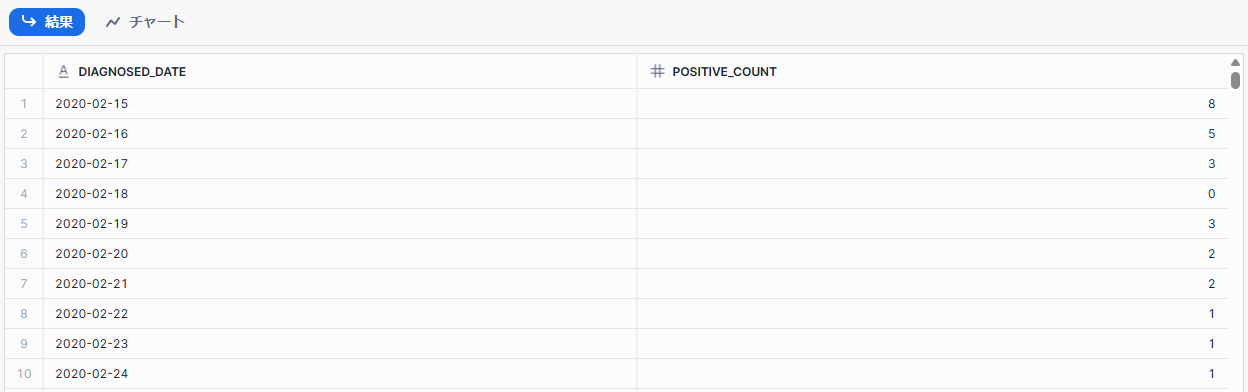This screenshot has width=1248, height=392.
Task: Select row number 10
Action: [24, 374]
